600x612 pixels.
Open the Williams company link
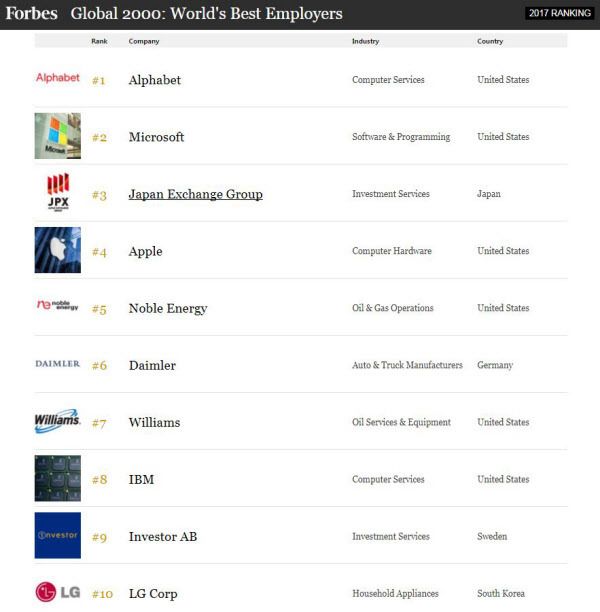[x=154, y=422]
